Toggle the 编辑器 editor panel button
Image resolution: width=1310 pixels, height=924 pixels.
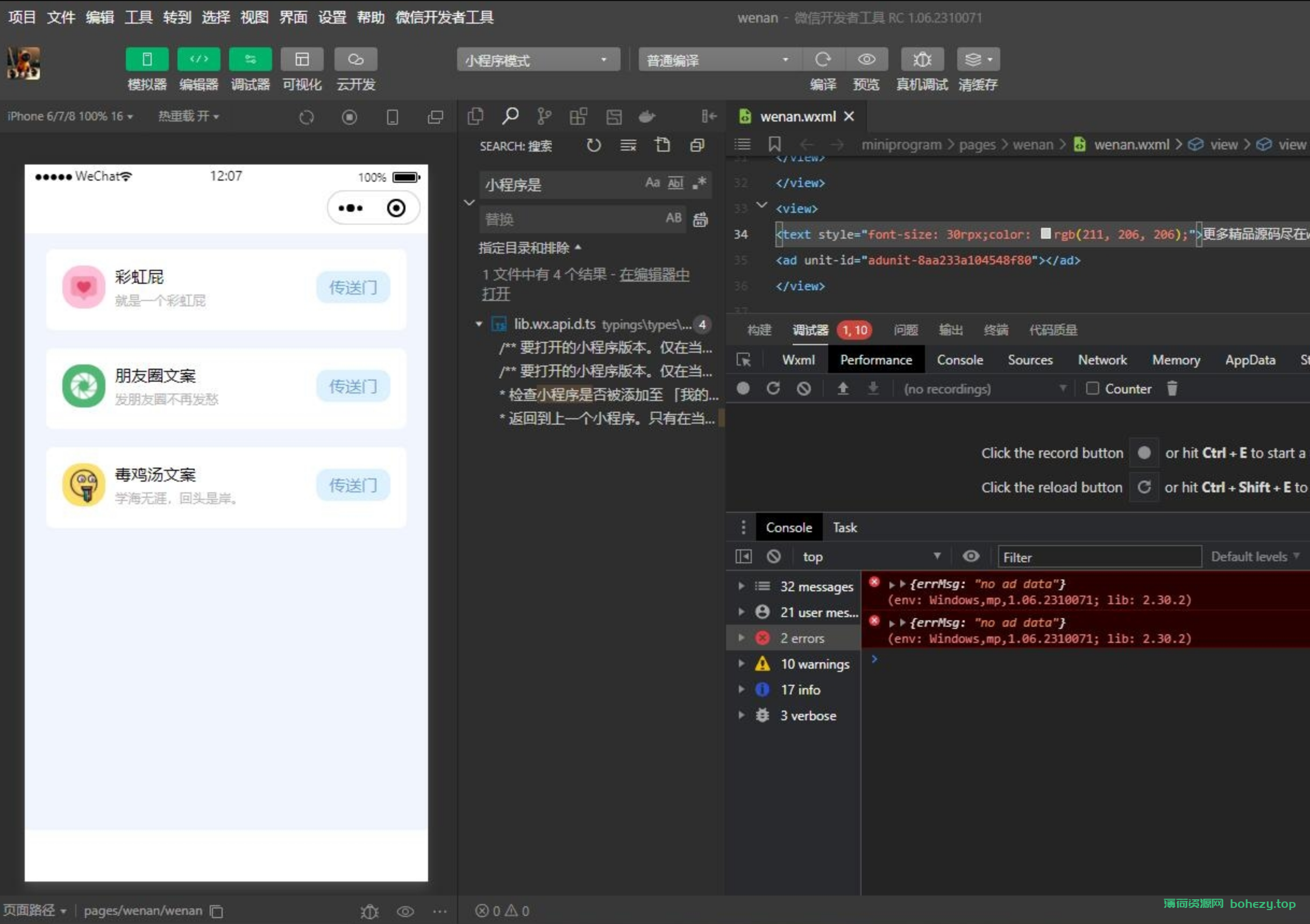pos(198,59)
